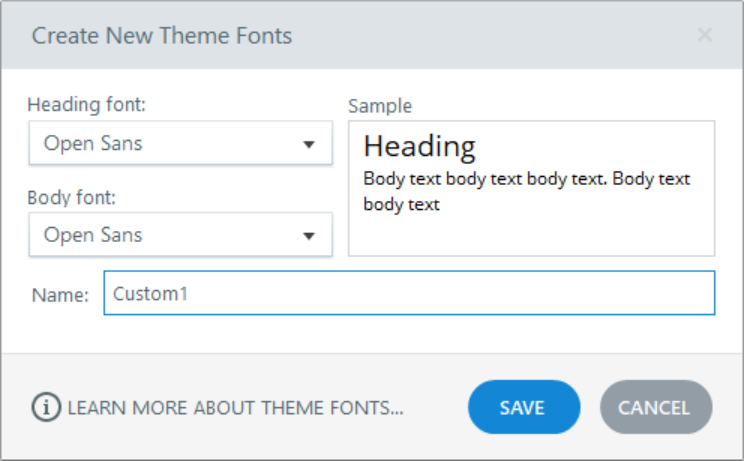Click Open Sans in Body font box

click(93, 235)
